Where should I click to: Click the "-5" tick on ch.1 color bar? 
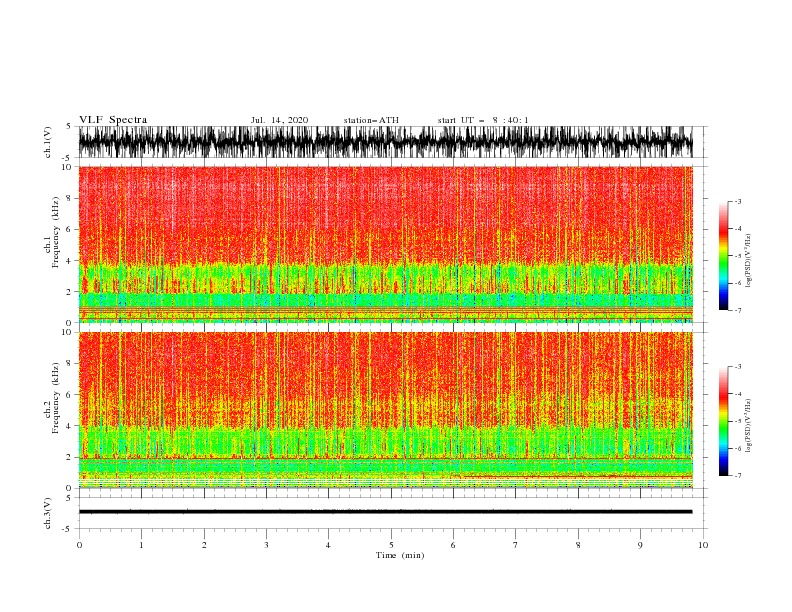point(738,256)
